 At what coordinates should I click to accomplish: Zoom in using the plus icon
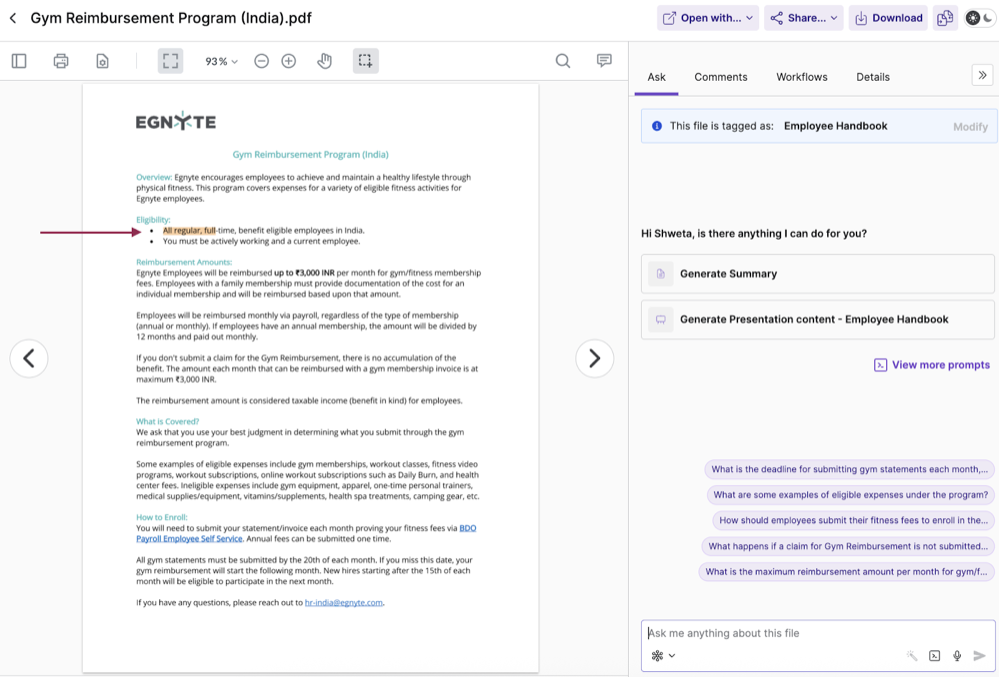(288, 61)
